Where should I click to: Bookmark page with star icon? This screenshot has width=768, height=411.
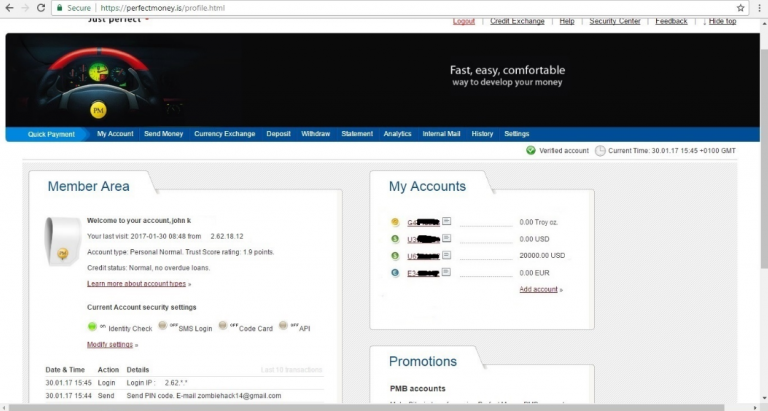coord(741,8)
